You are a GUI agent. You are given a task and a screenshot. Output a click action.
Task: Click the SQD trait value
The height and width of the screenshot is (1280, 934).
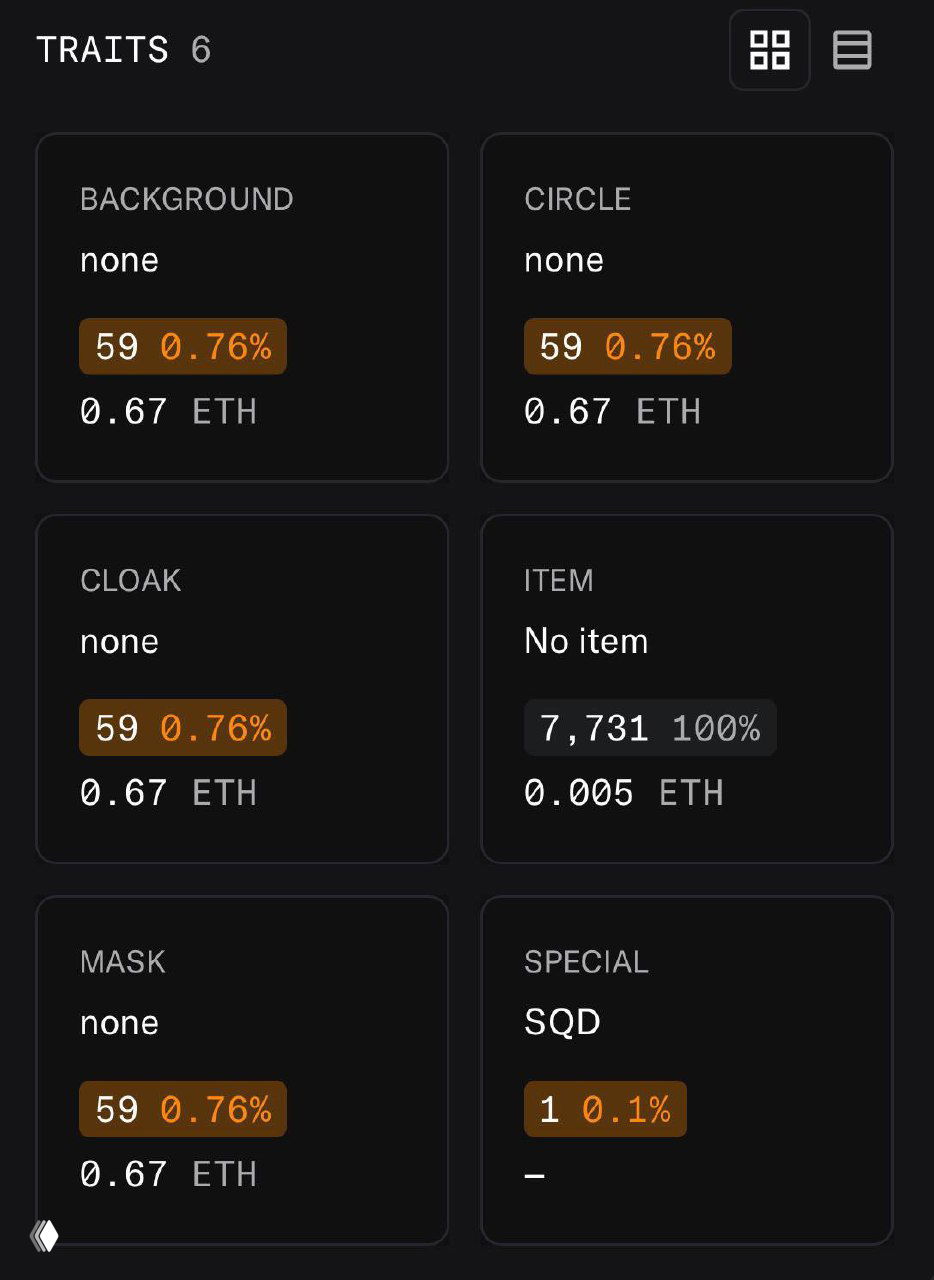(563, 1022)
